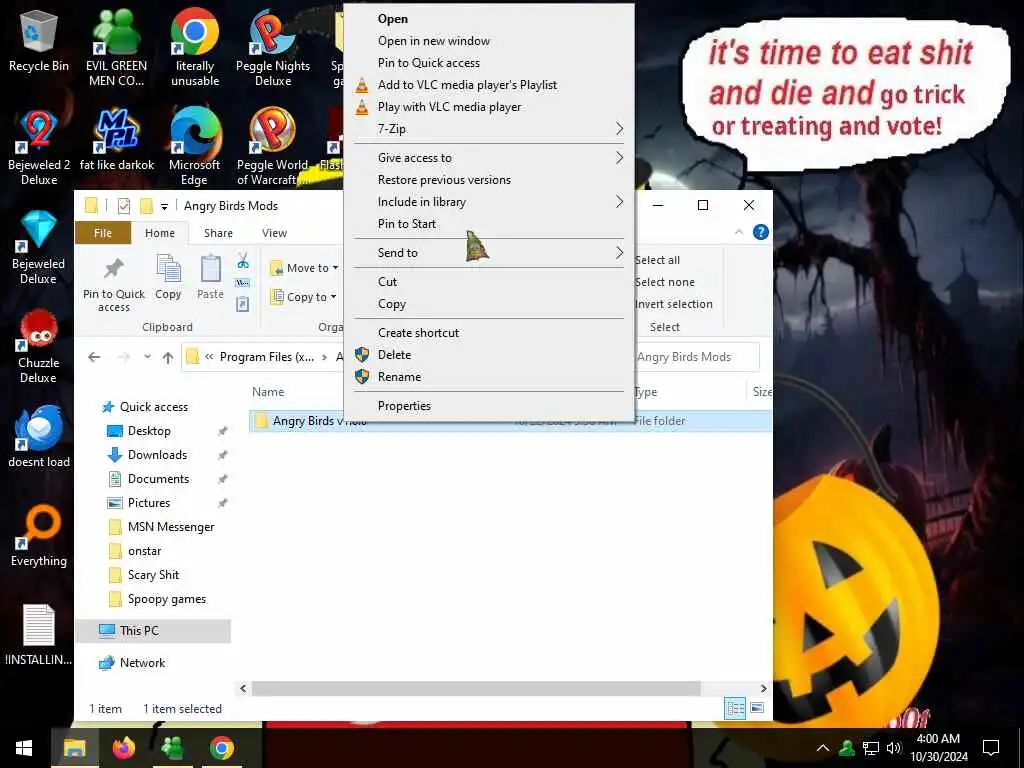Click the Paste icon in the ribbon
This screenshot has height=768, width=1024.
(x=210, y=278)
